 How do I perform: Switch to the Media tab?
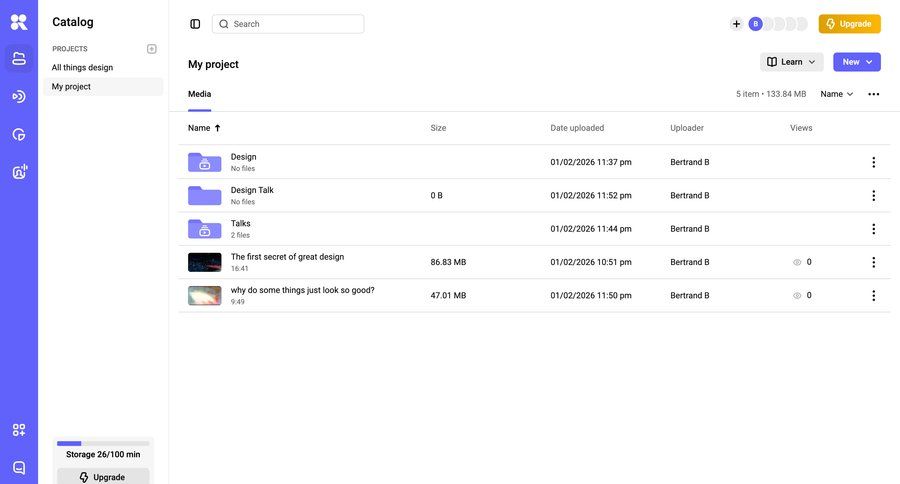[199, 94]
